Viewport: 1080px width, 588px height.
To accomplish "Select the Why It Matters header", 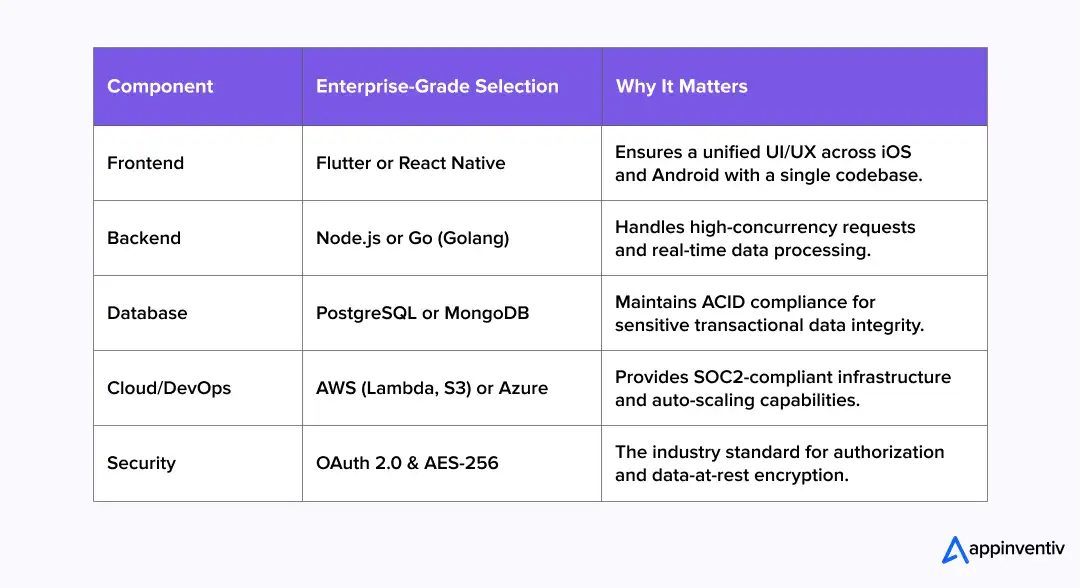I will tap(681, 86).
